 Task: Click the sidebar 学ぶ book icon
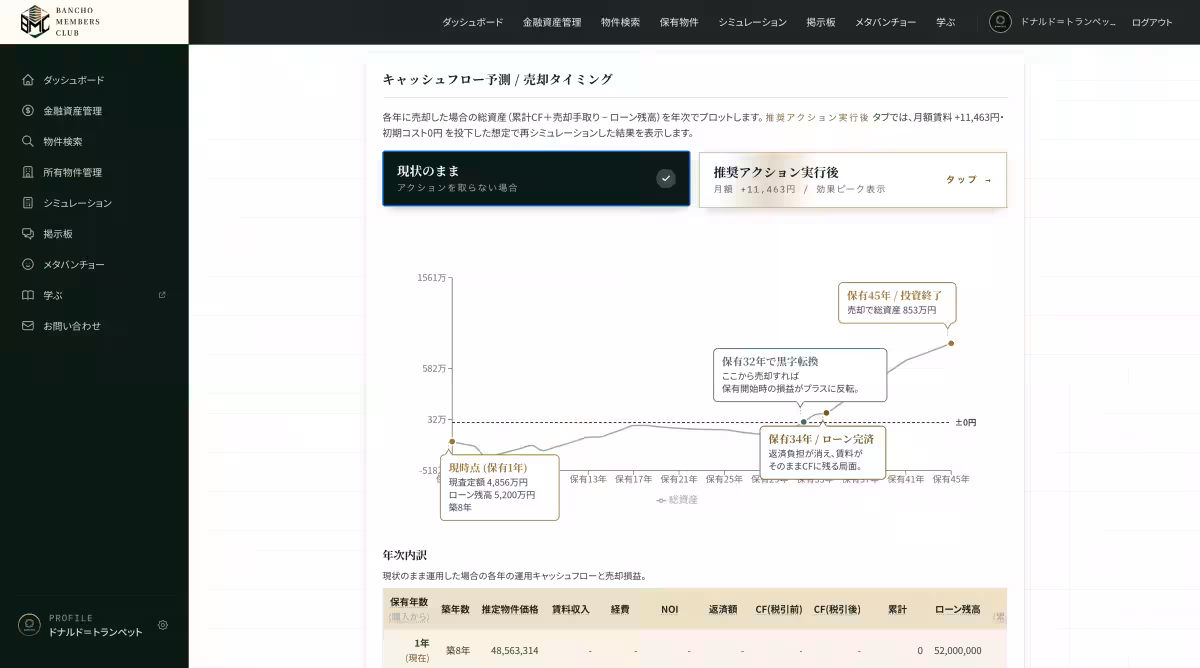[x=28, y=295]
